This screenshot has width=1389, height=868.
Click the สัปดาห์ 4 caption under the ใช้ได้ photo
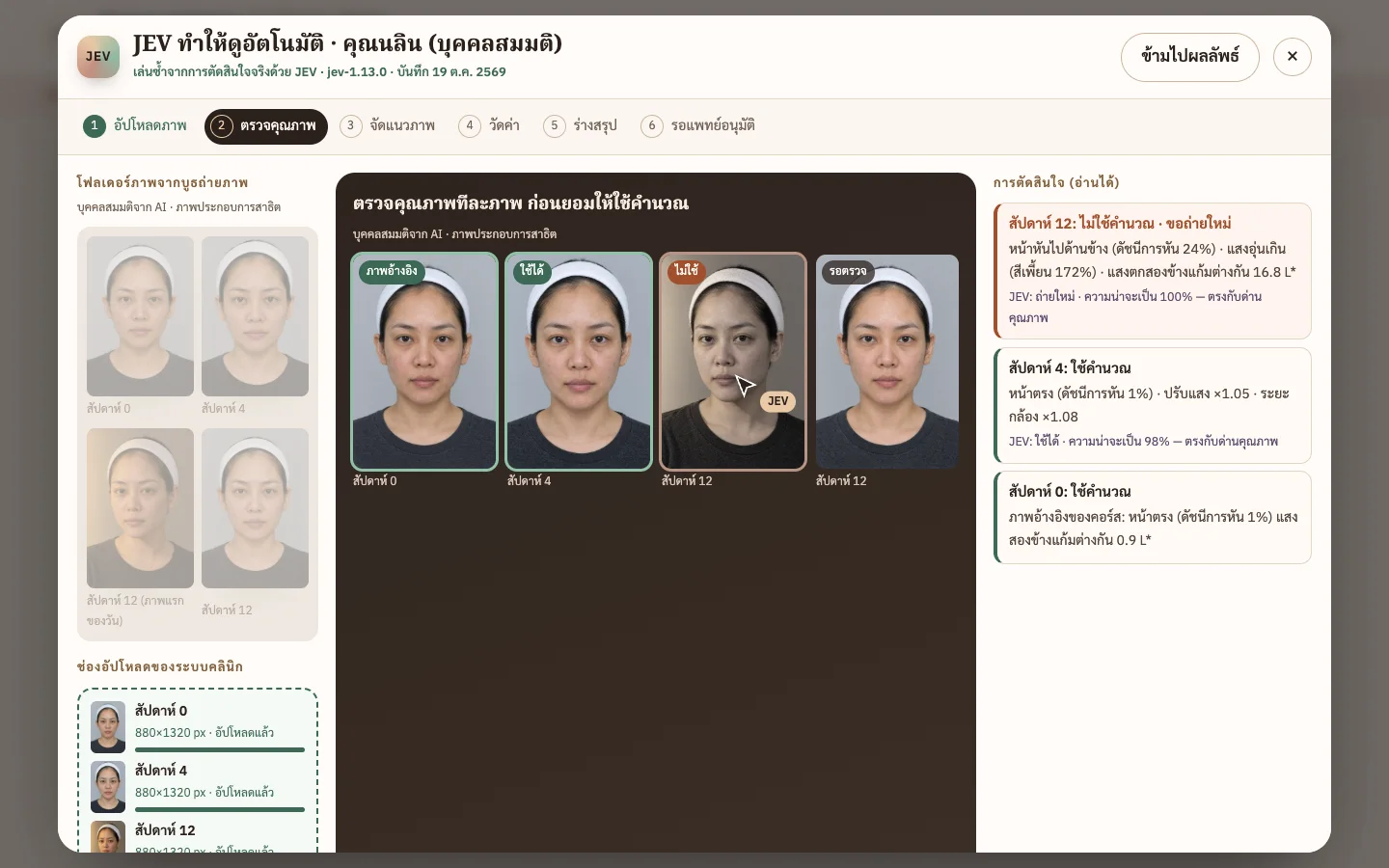click(530, 480)
